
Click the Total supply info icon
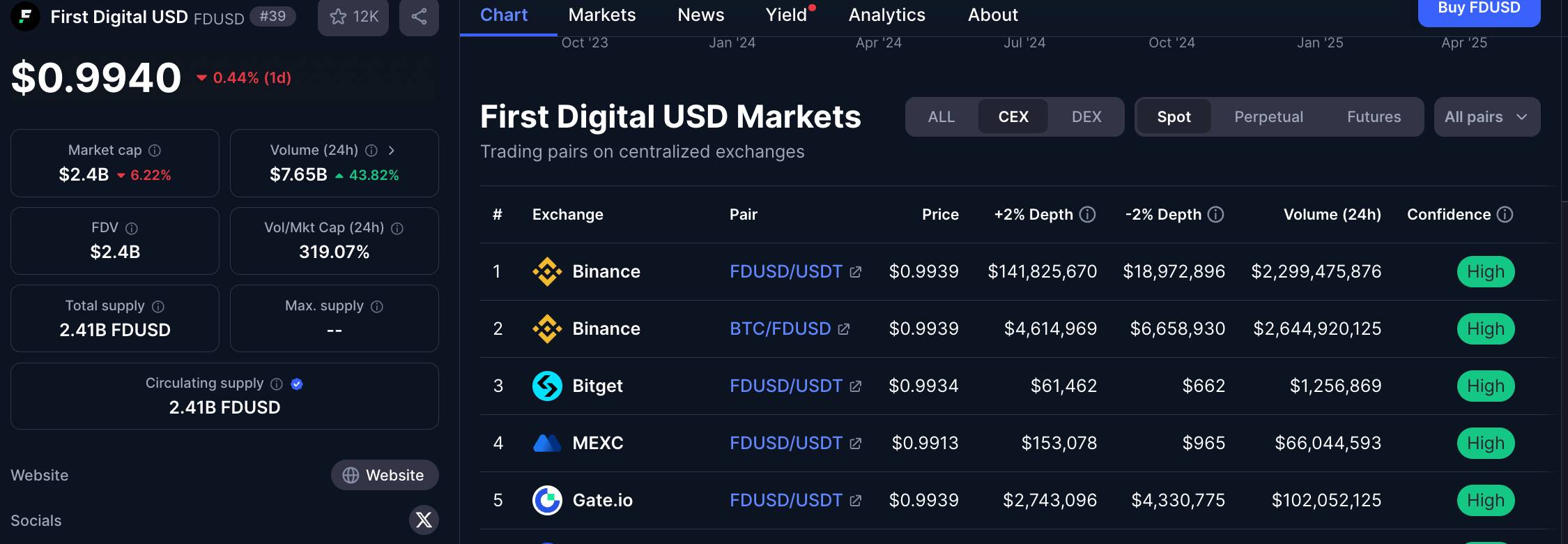click(x=158, y=306)
